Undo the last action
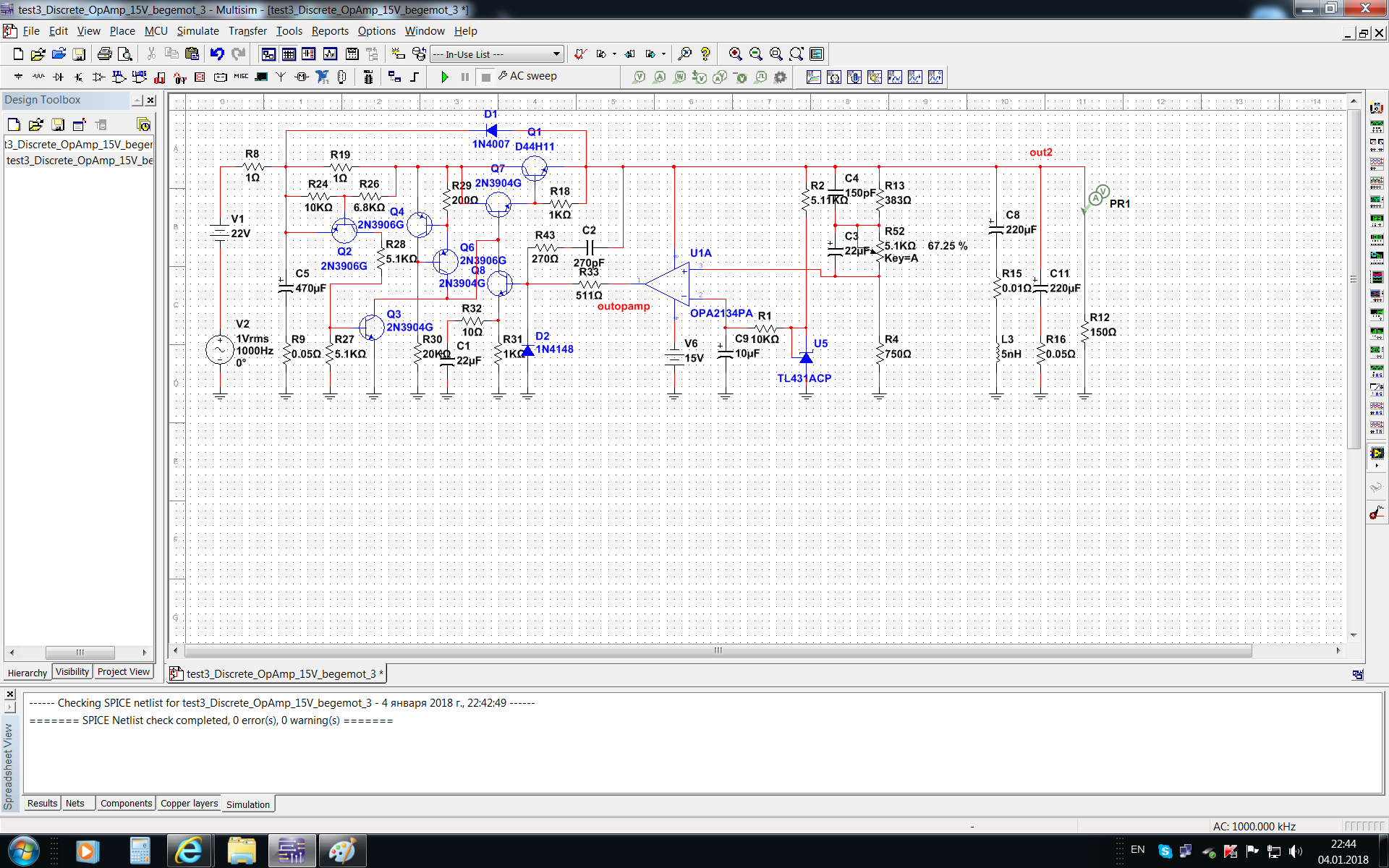Viewport: 1389px width, 868px height. (217, 54)
